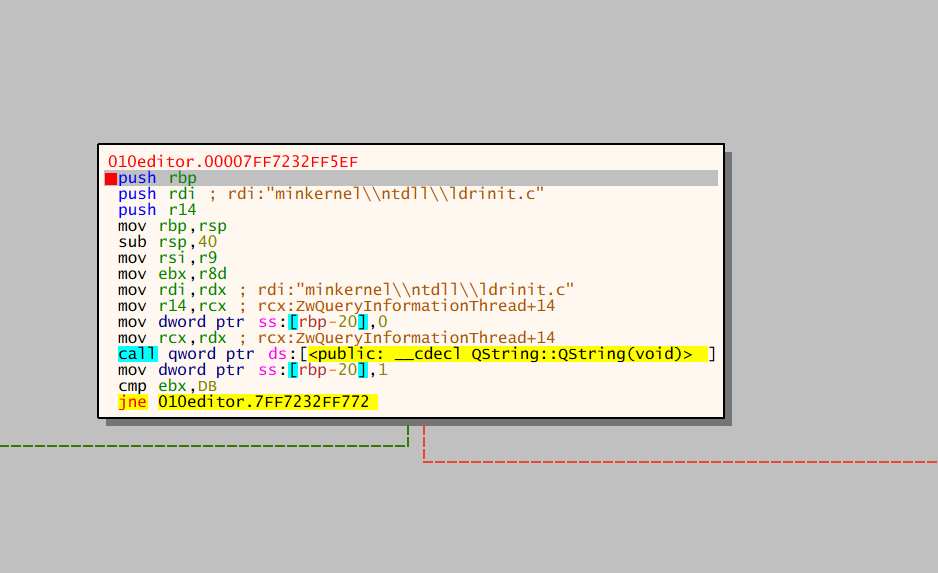Click the red breakpoint marker beside push rbp
This screenshot has height=573, width=938.
(x=111, y=179)
